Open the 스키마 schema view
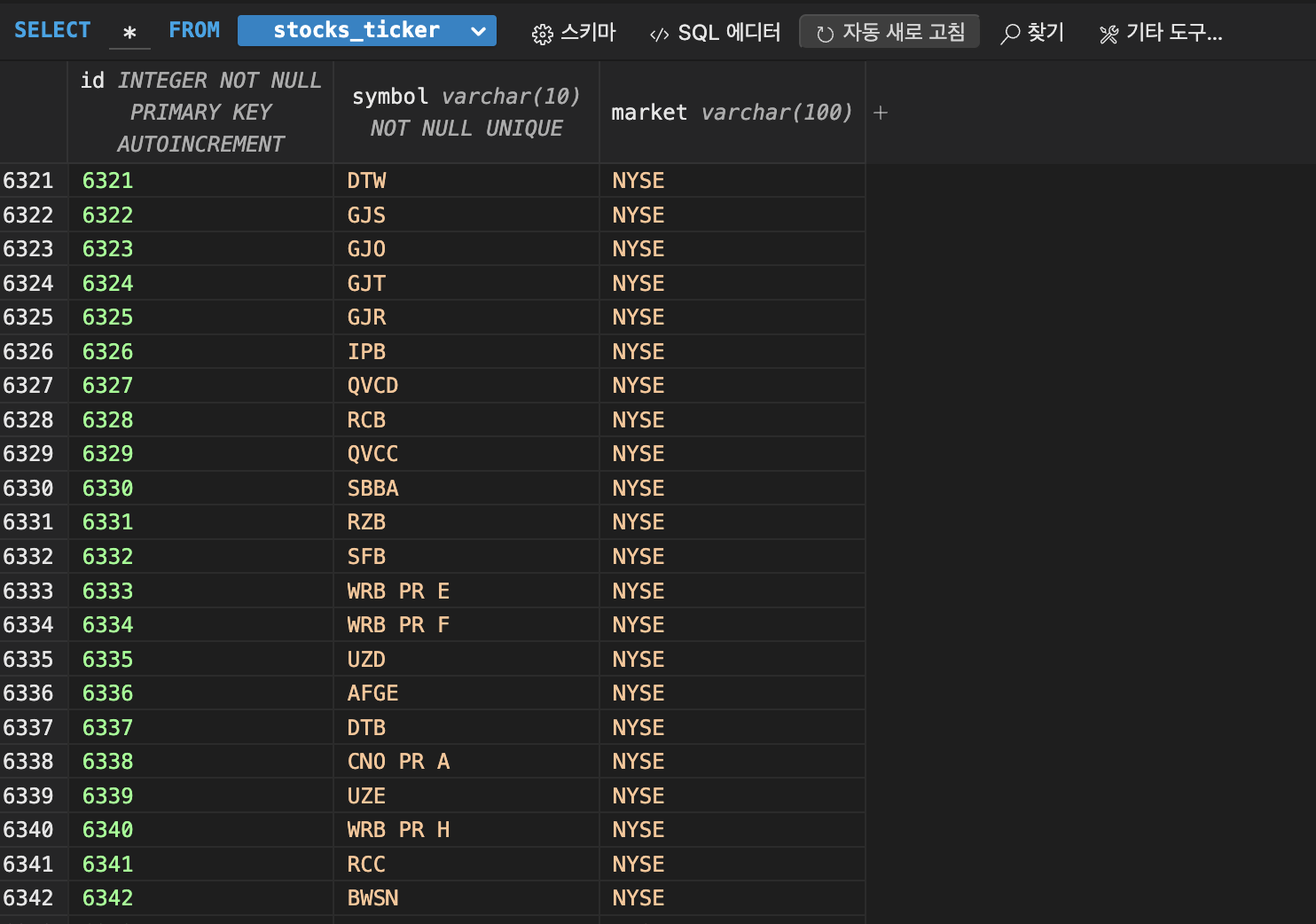This screenshot has height=924, width=1316. tap(574, 32)
